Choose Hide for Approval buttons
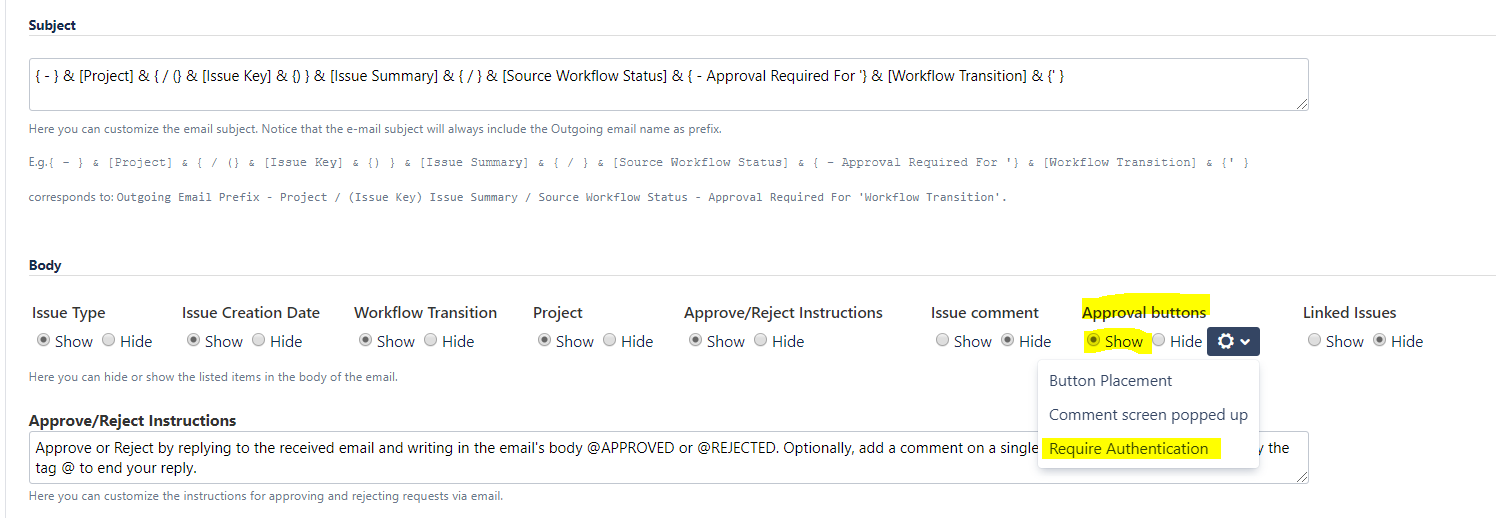The width and height of the screenshot is (1496, 518). tap(1159, 341)
